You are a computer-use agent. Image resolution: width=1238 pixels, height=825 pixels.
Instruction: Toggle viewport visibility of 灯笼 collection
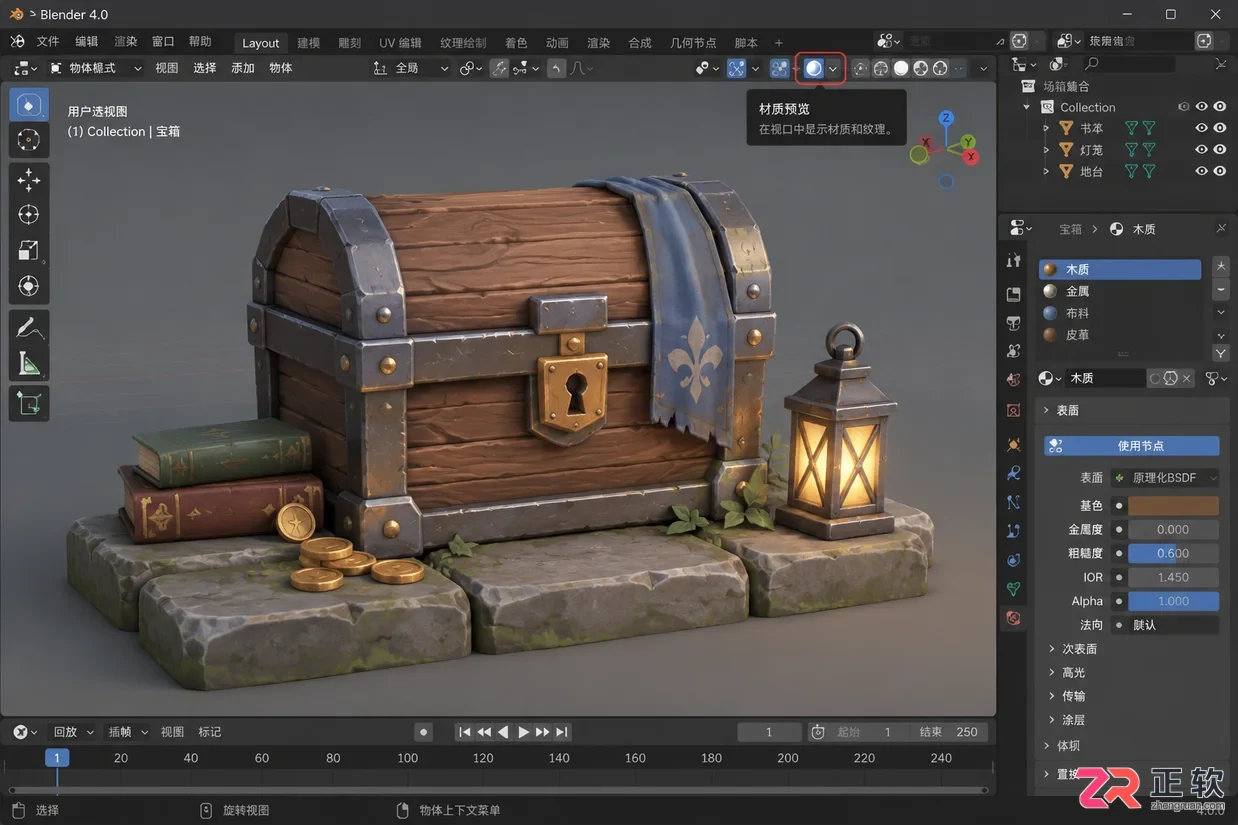coord(1202,150)
